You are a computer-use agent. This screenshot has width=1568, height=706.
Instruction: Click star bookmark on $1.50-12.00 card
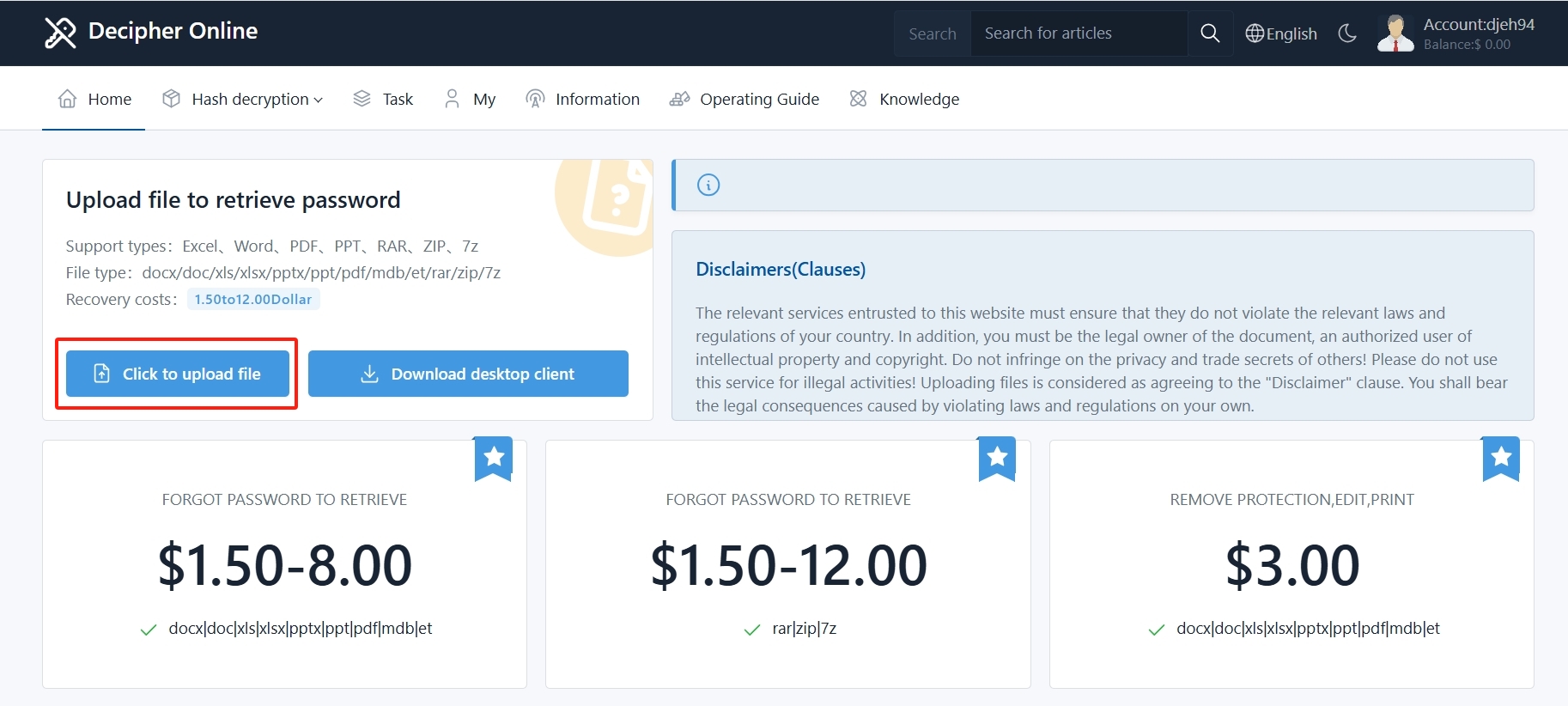point(997,458)
